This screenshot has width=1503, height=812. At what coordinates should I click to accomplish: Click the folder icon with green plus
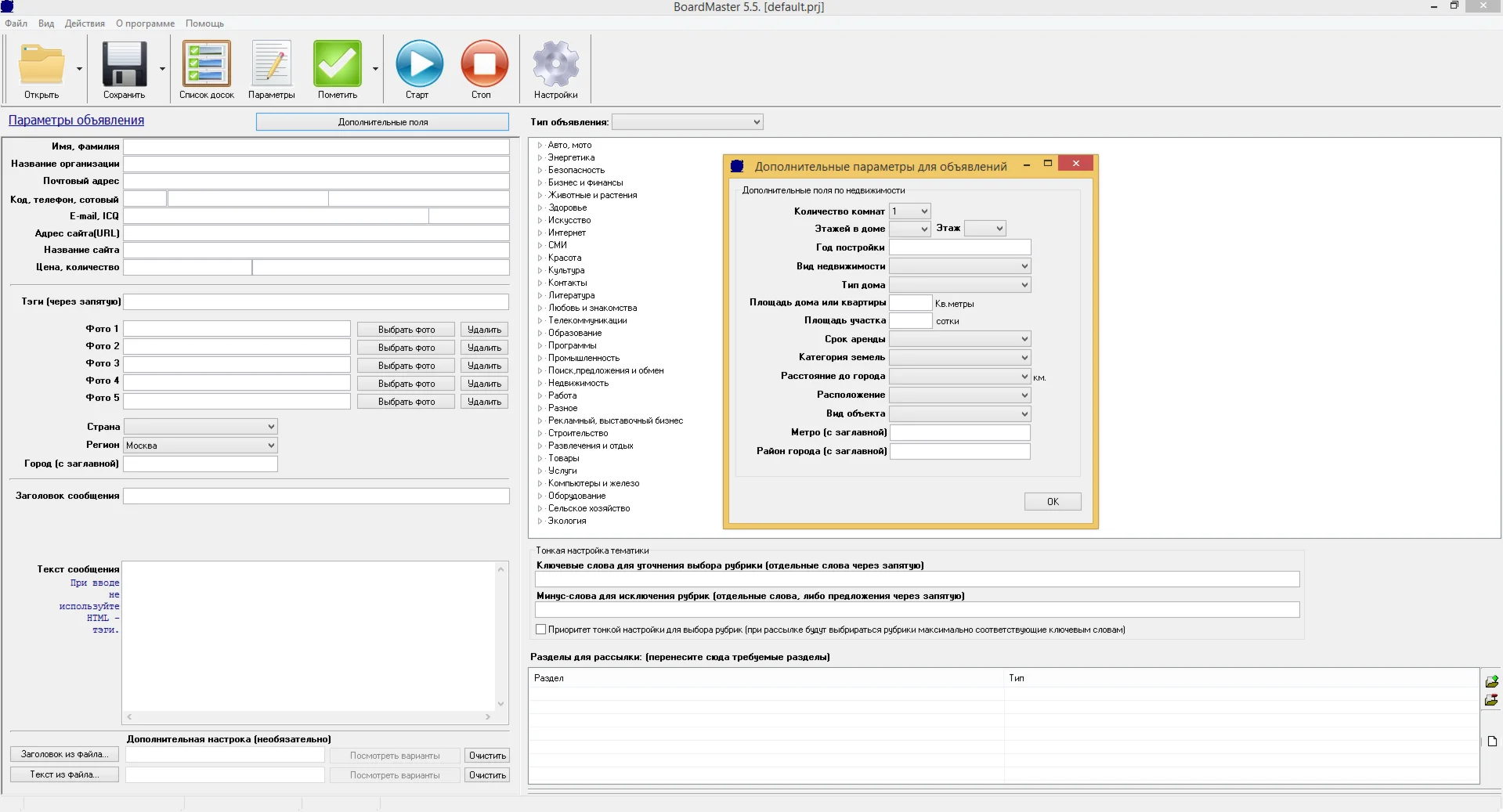tap(1491, 681)
